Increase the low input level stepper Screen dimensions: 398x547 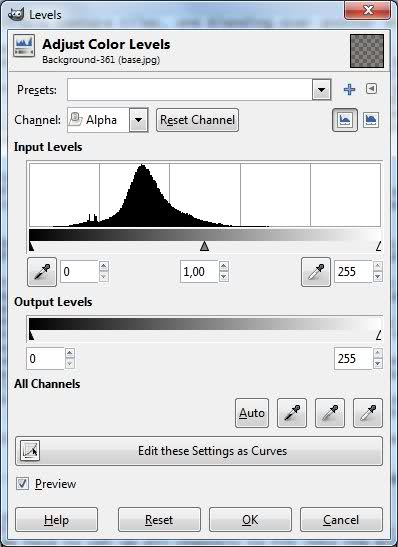coord(104,266)
